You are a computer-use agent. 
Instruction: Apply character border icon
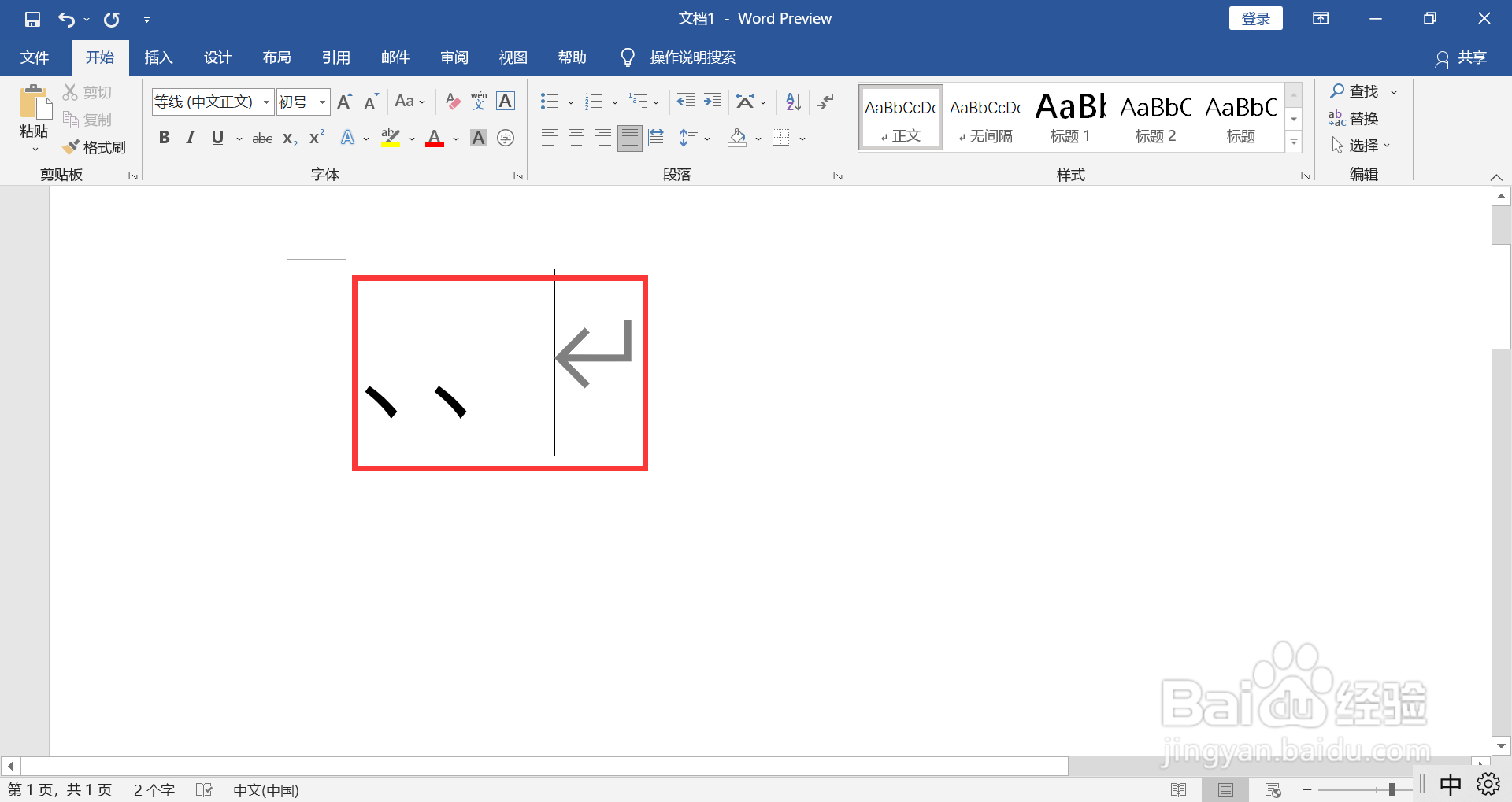[506, 101]
